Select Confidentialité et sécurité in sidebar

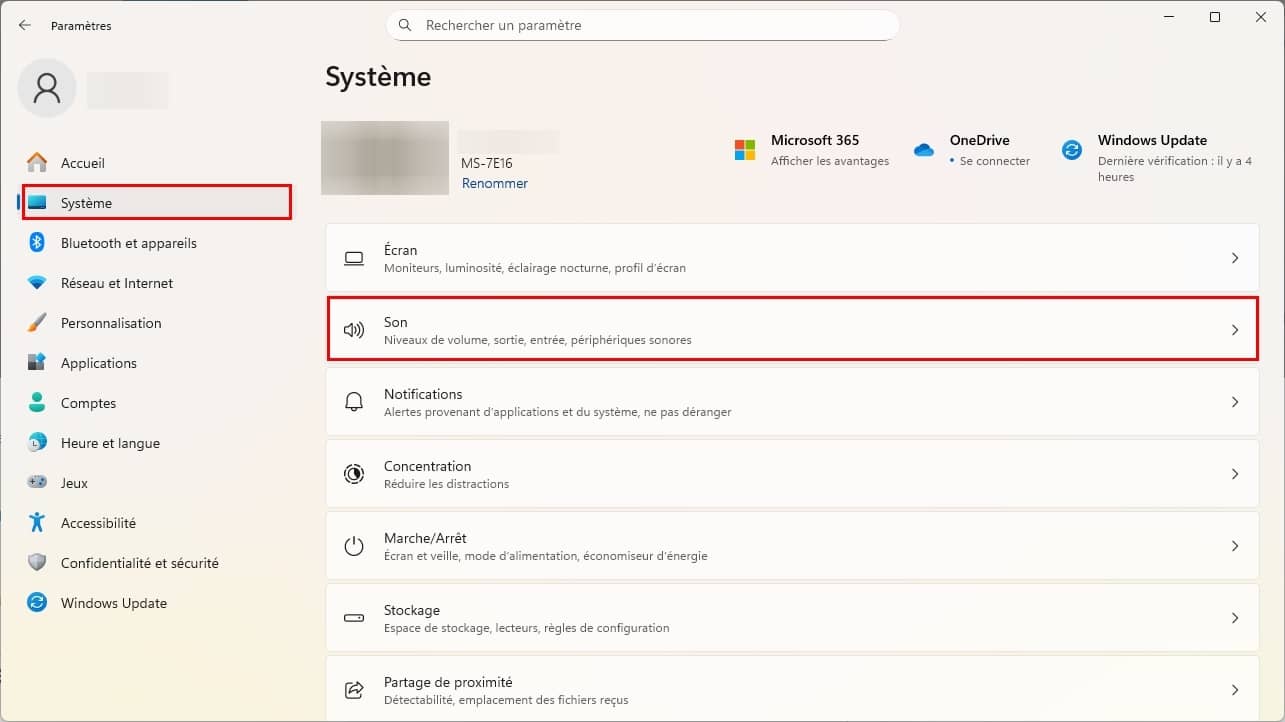139,563
